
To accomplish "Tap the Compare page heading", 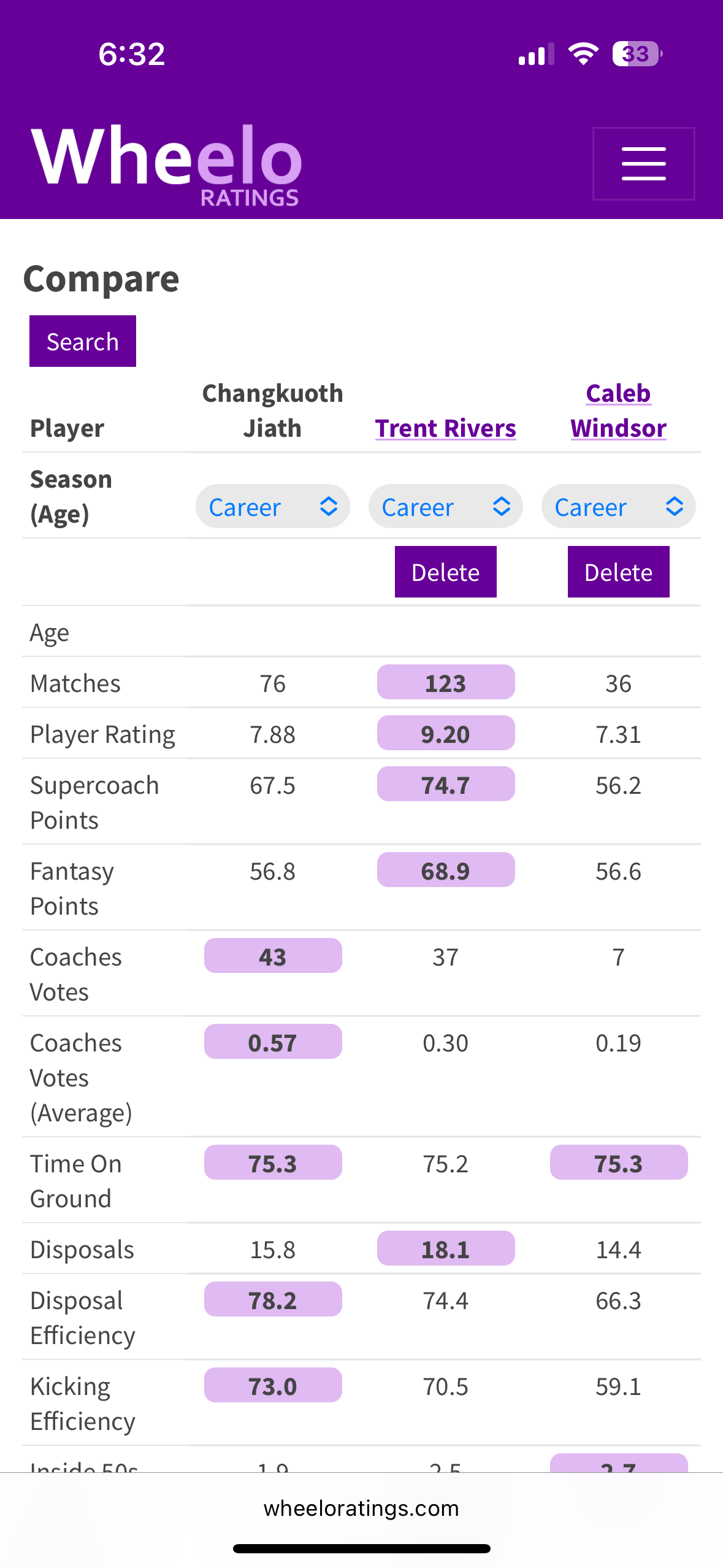I will point(101,279).
